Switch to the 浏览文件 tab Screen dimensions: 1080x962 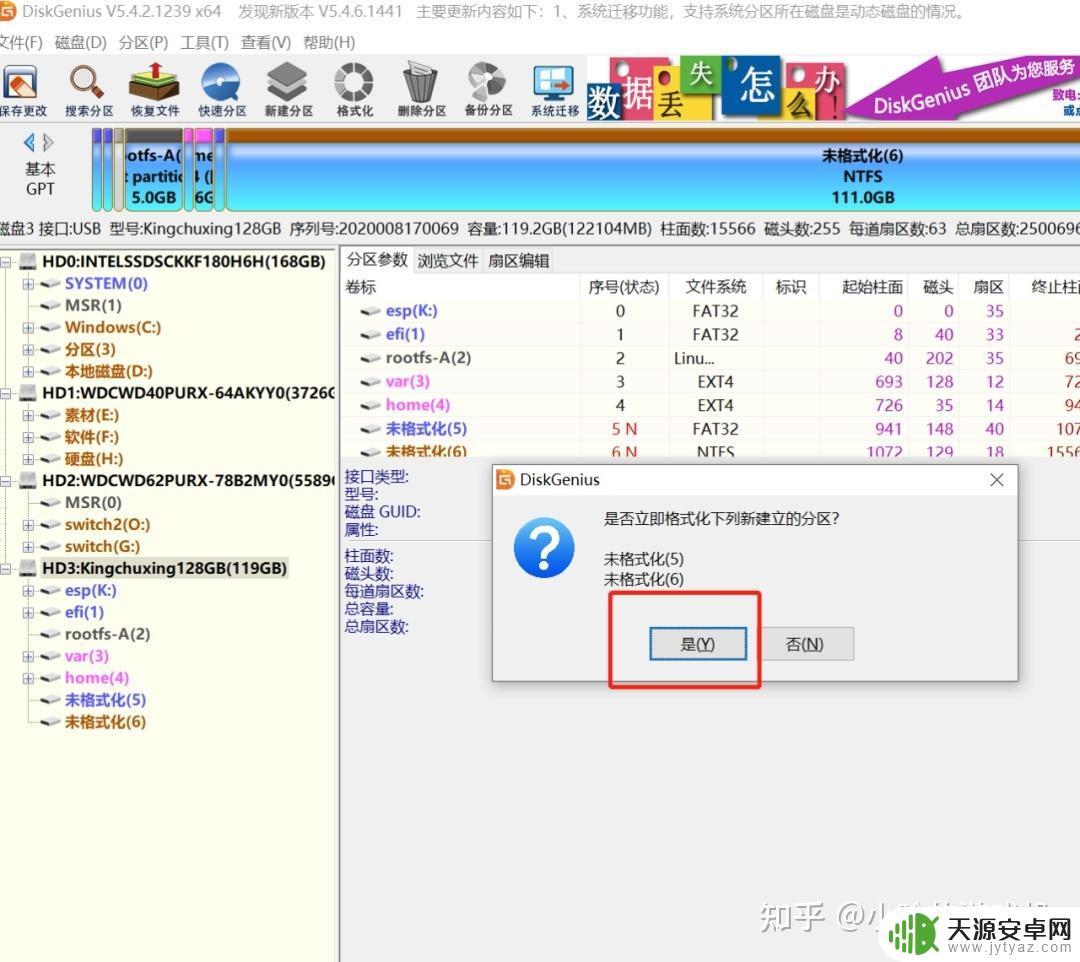pos(448,260)
